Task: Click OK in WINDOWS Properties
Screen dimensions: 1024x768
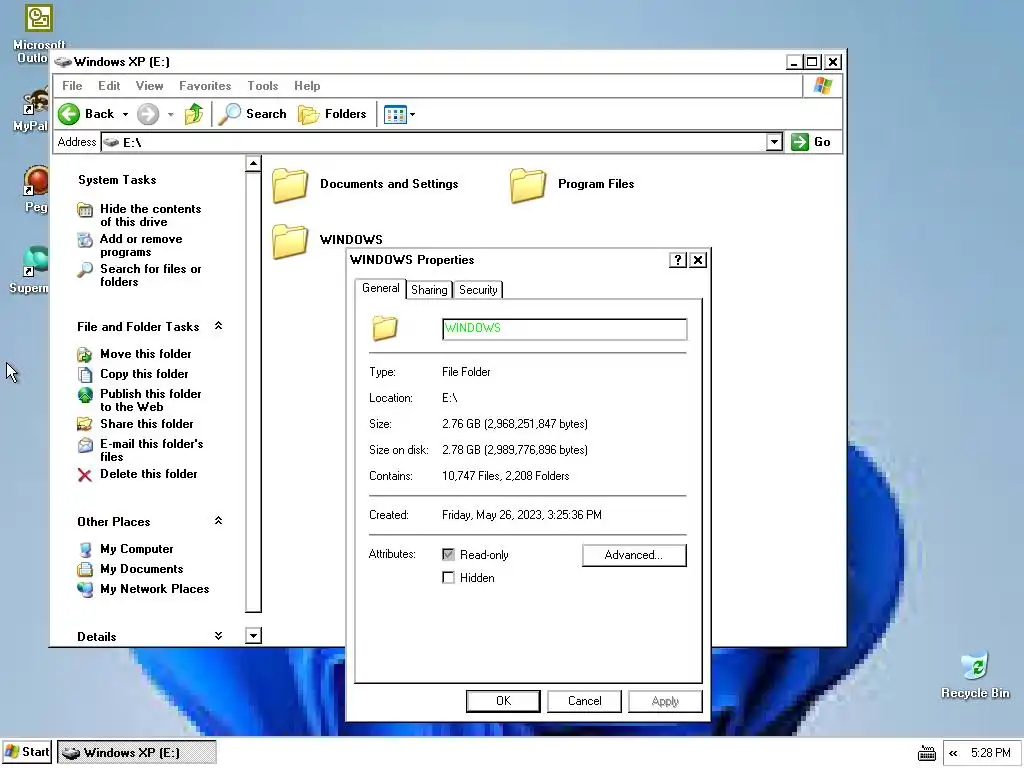Action: click(x=503, y=701)
